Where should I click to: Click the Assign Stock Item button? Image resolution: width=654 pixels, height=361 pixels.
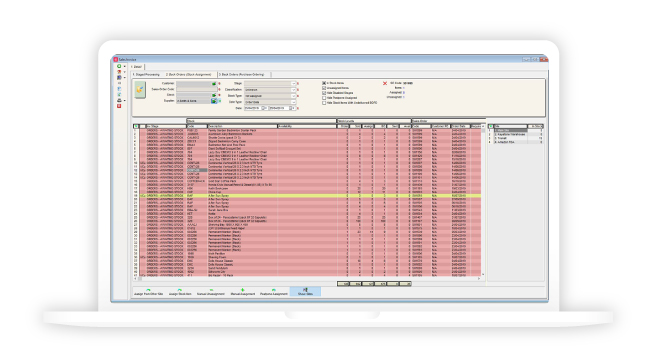click(x=180, y=292)
